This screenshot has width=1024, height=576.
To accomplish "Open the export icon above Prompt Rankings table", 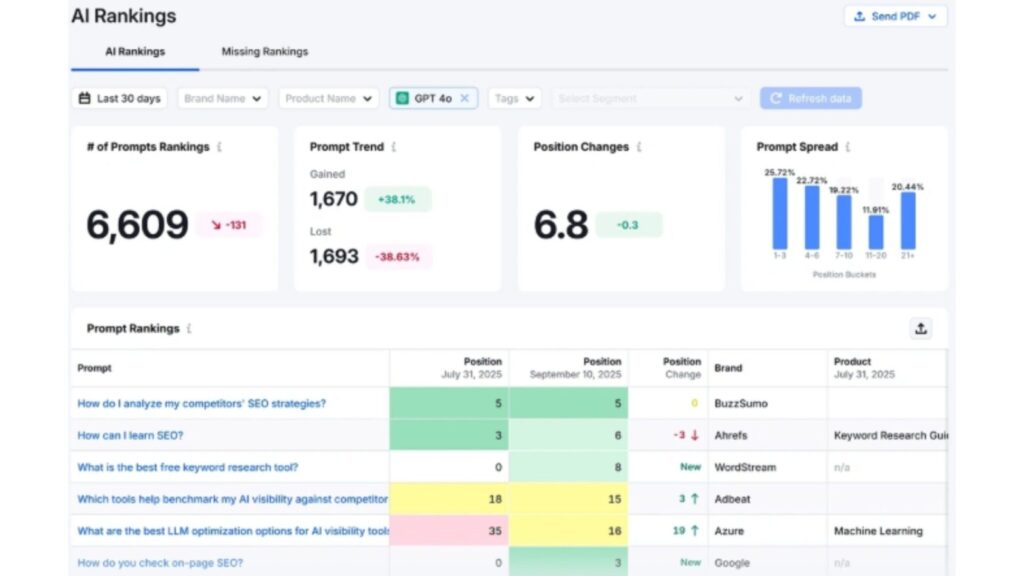I will (x=920, y=328).
